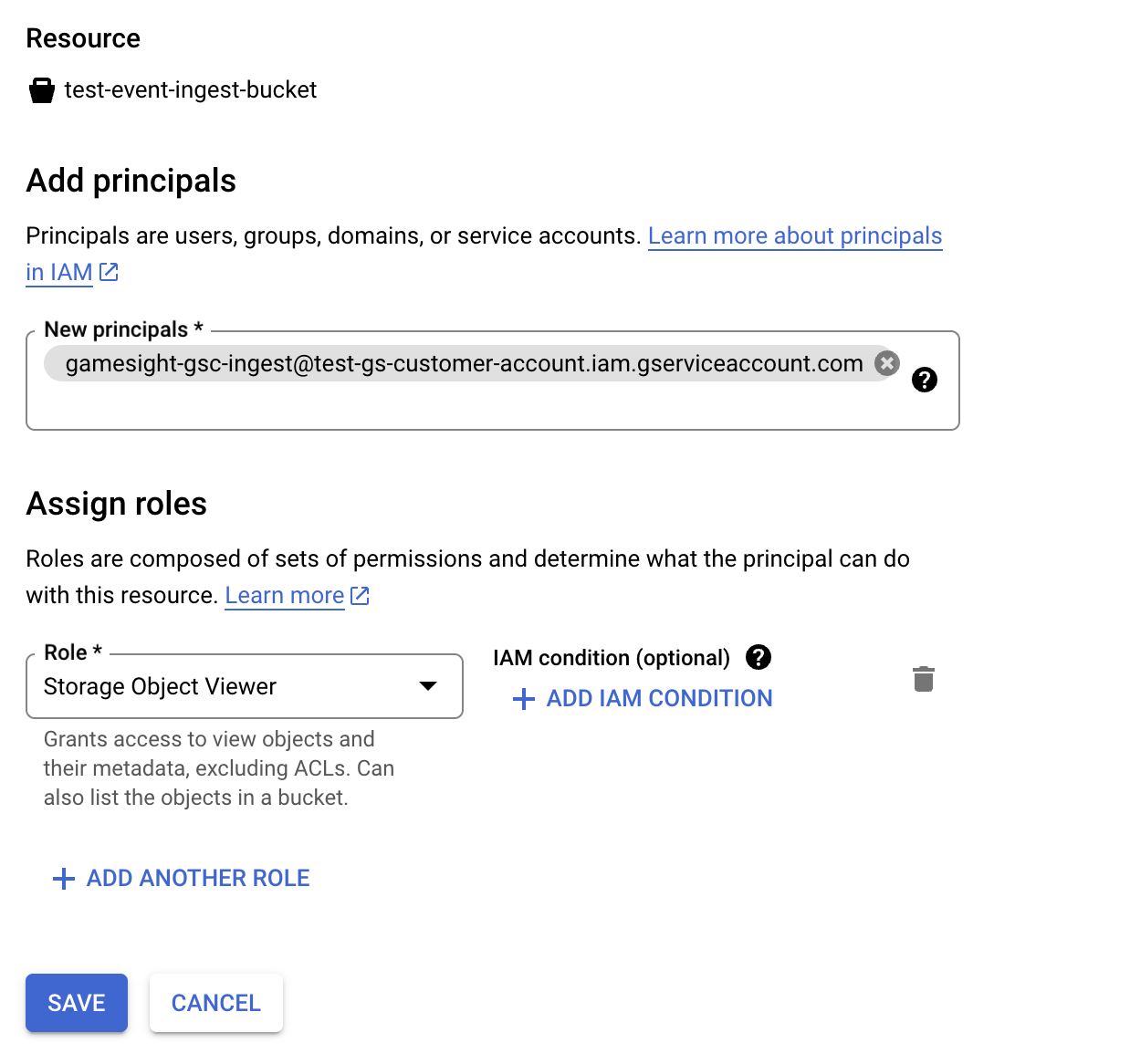Click the bucket icon beside test-event-ingest-bucket

pos(42,90)
